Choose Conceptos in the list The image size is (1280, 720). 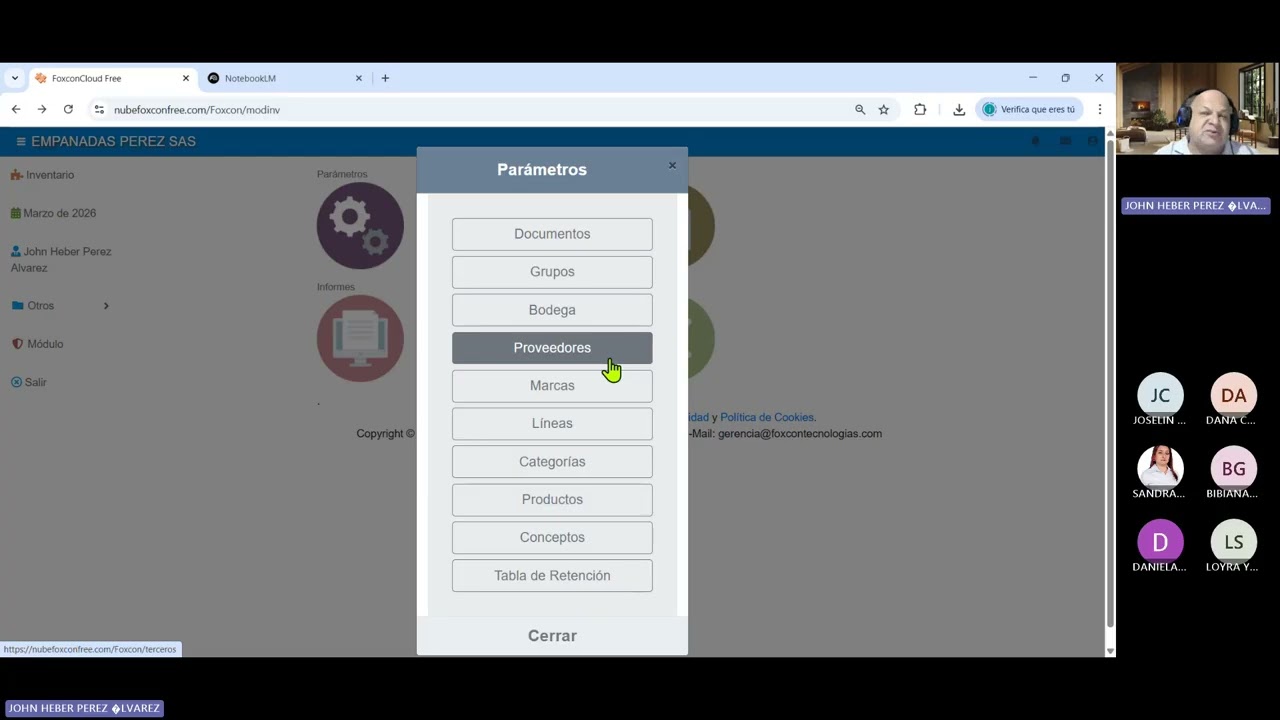tap(552, 538)
